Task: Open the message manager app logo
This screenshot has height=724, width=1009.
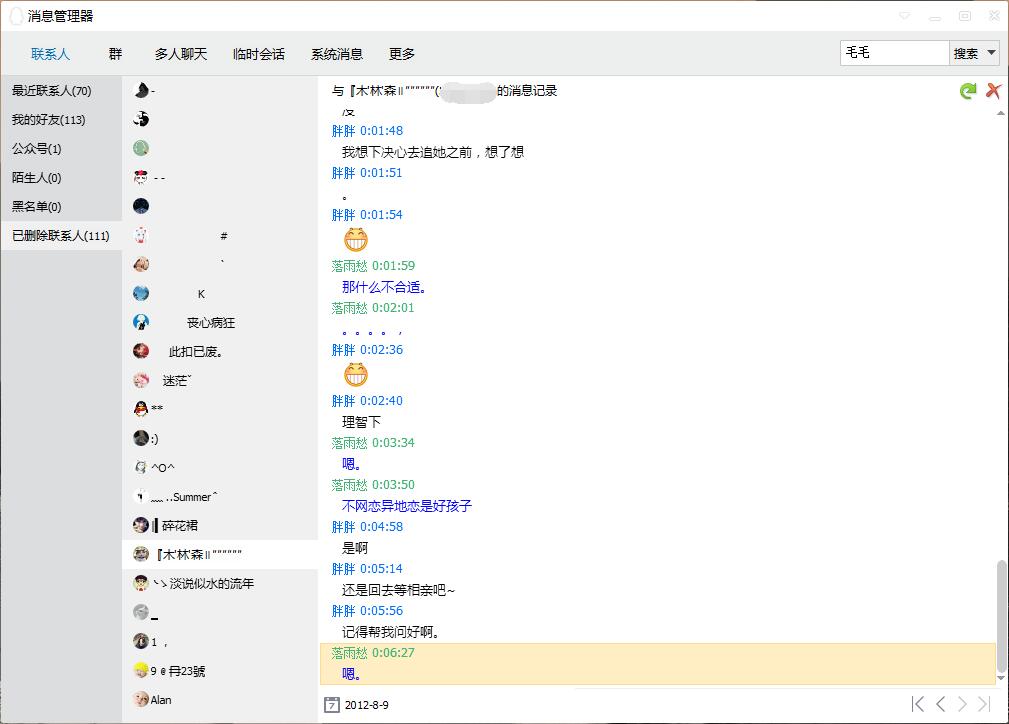Action: (16, 16)
